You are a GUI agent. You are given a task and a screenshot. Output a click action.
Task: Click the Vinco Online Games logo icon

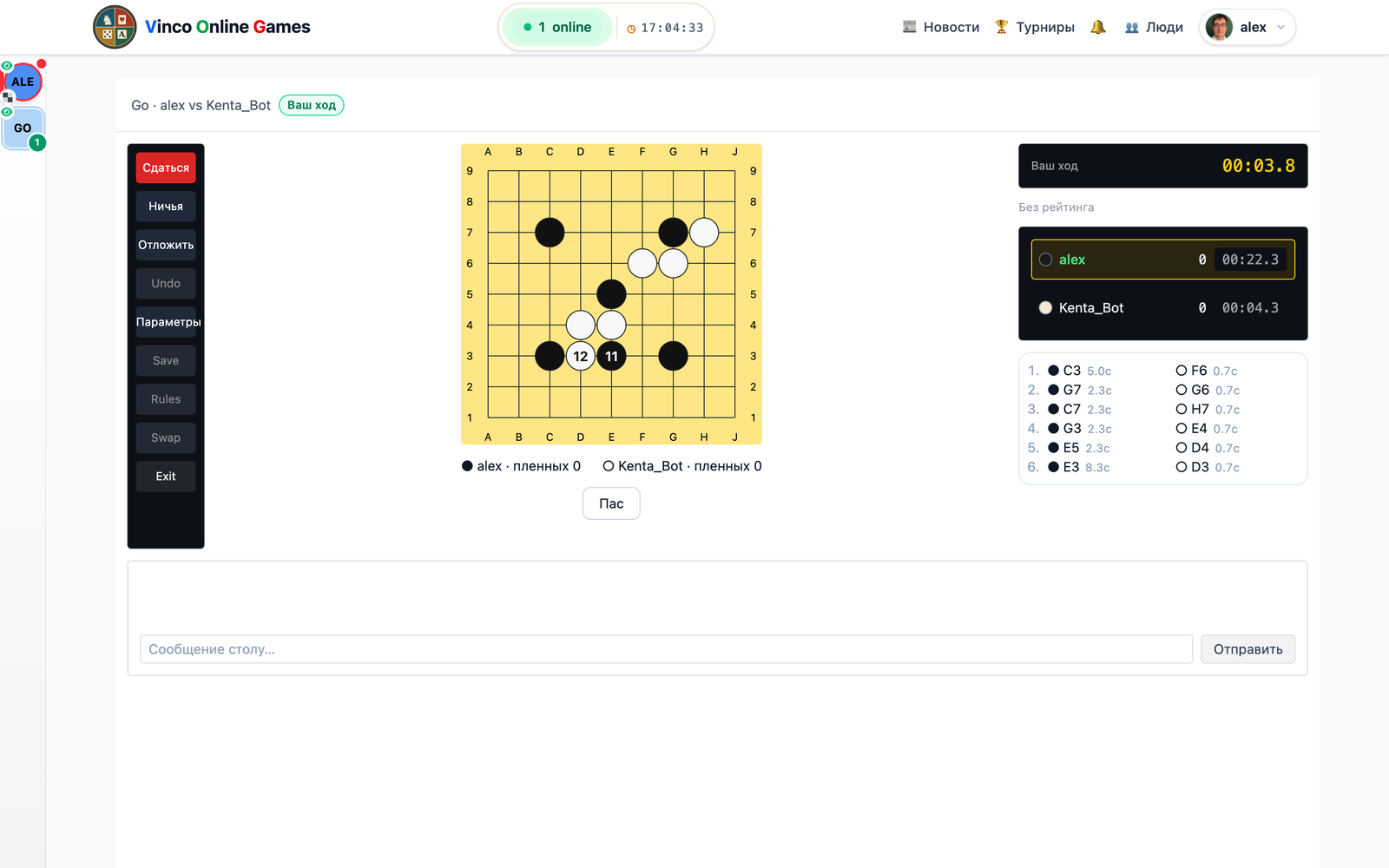coord(115,27)
